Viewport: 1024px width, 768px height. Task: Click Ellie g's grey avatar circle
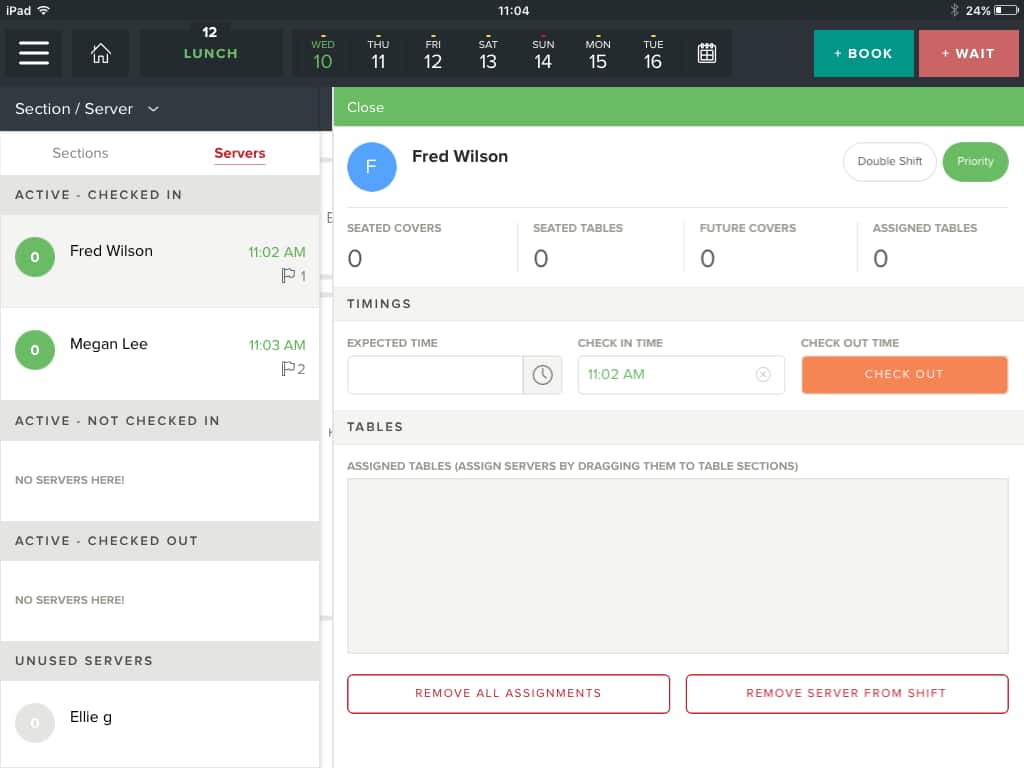tap(35, 723)
